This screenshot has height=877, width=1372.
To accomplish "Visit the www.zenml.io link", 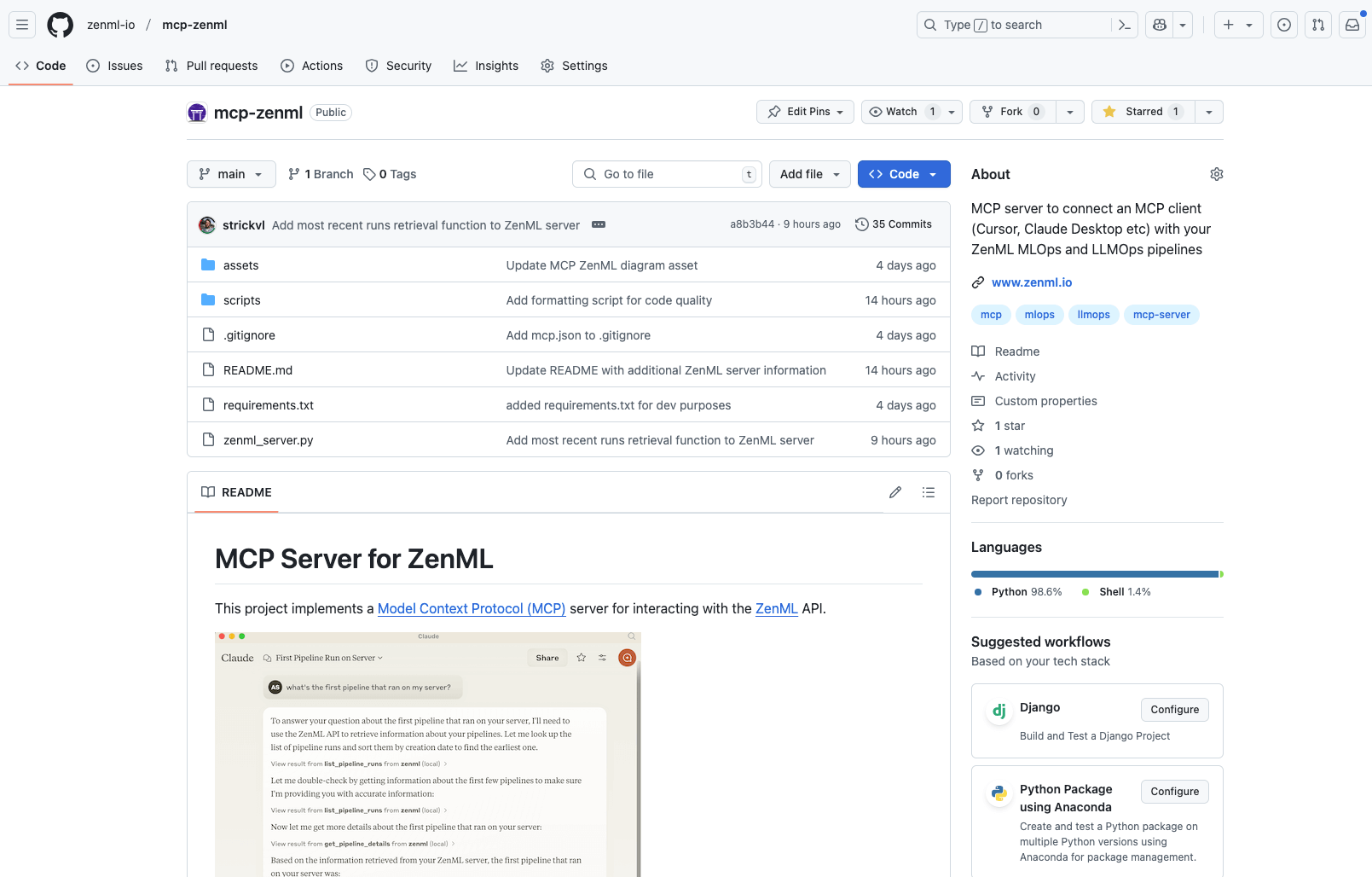I will point(1032,282).
